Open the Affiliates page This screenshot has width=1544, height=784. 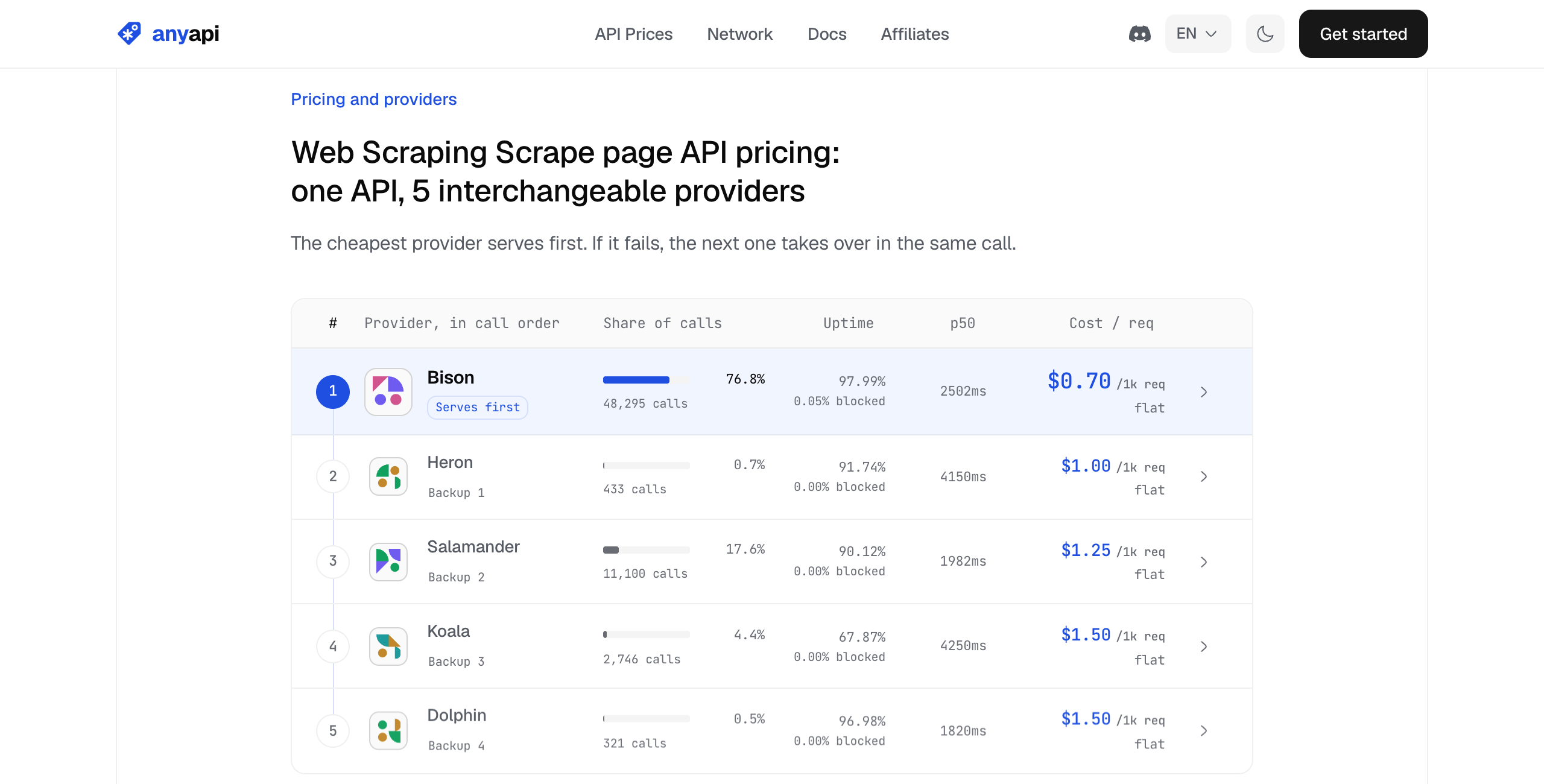click(915, 34)
